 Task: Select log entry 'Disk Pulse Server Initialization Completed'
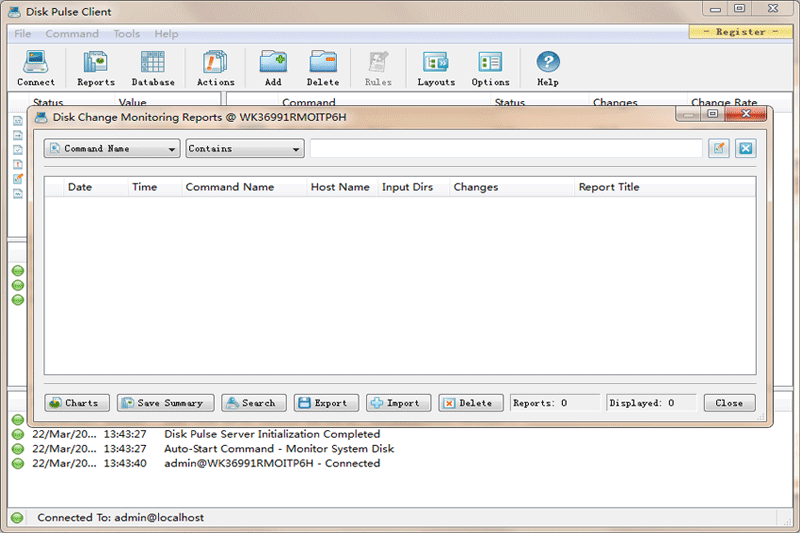tap(272, 434)
